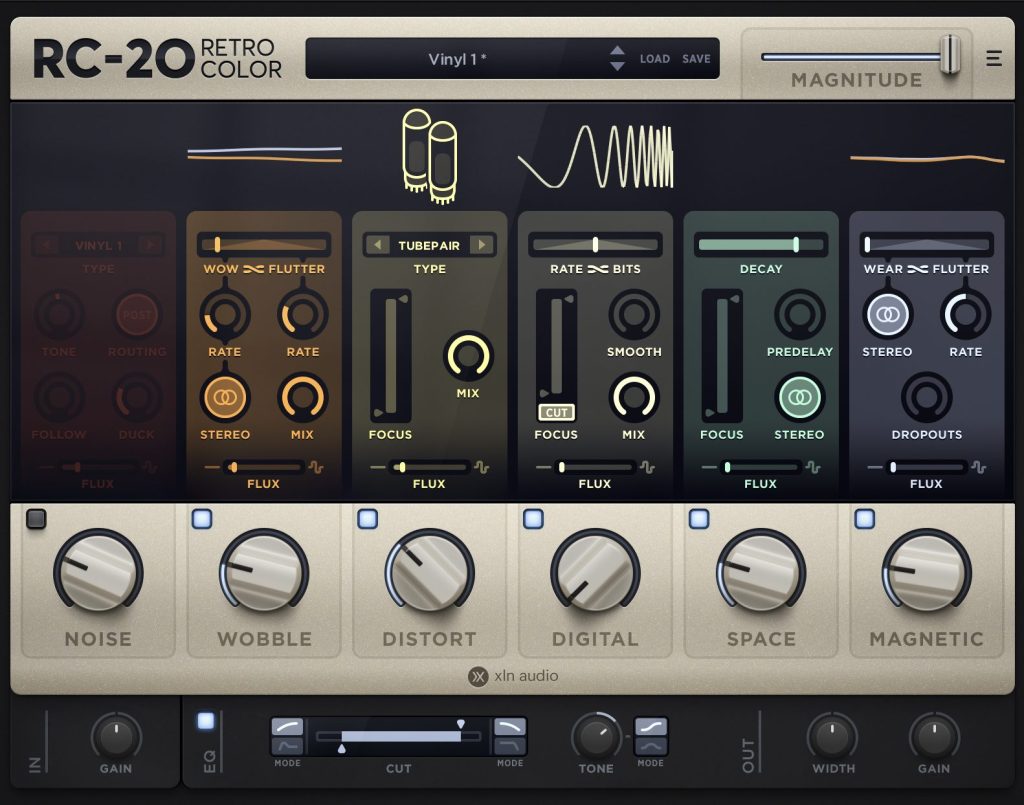The height and width of the screenshot is (805, 1024).
Task: Click the tube pair illustration
Action: (x=430, y=157)
